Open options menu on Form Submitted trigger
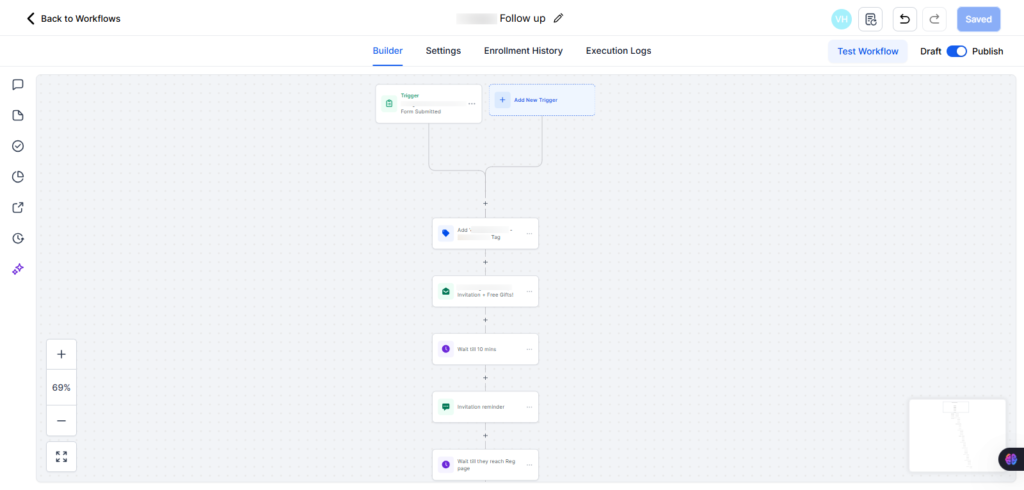Screen dimensions: 1024x490 coord(471,104)
